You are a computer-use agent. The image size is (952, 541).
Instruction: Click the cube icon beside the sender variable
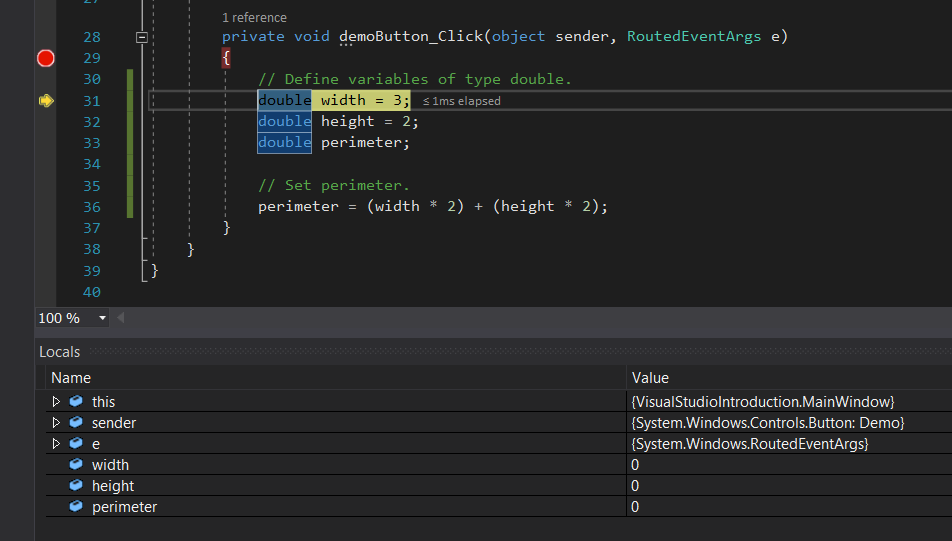[76, 422]
